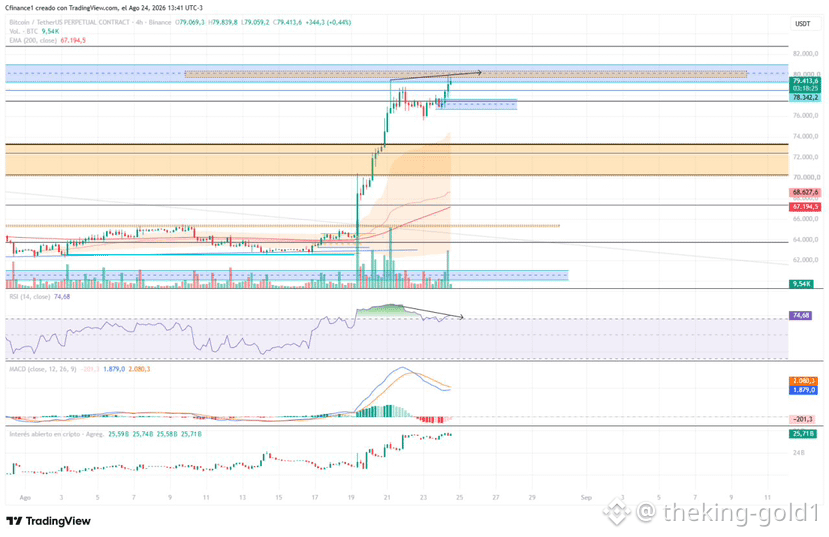The image size is (829, 537).
Task: Click the orange 2.080,3 MACD signal tag
Action: tap(804, 381)
